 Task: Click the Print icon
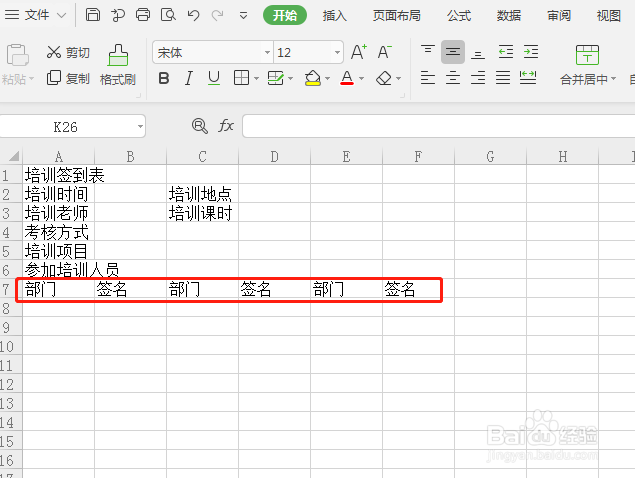(x=143, y=15)
